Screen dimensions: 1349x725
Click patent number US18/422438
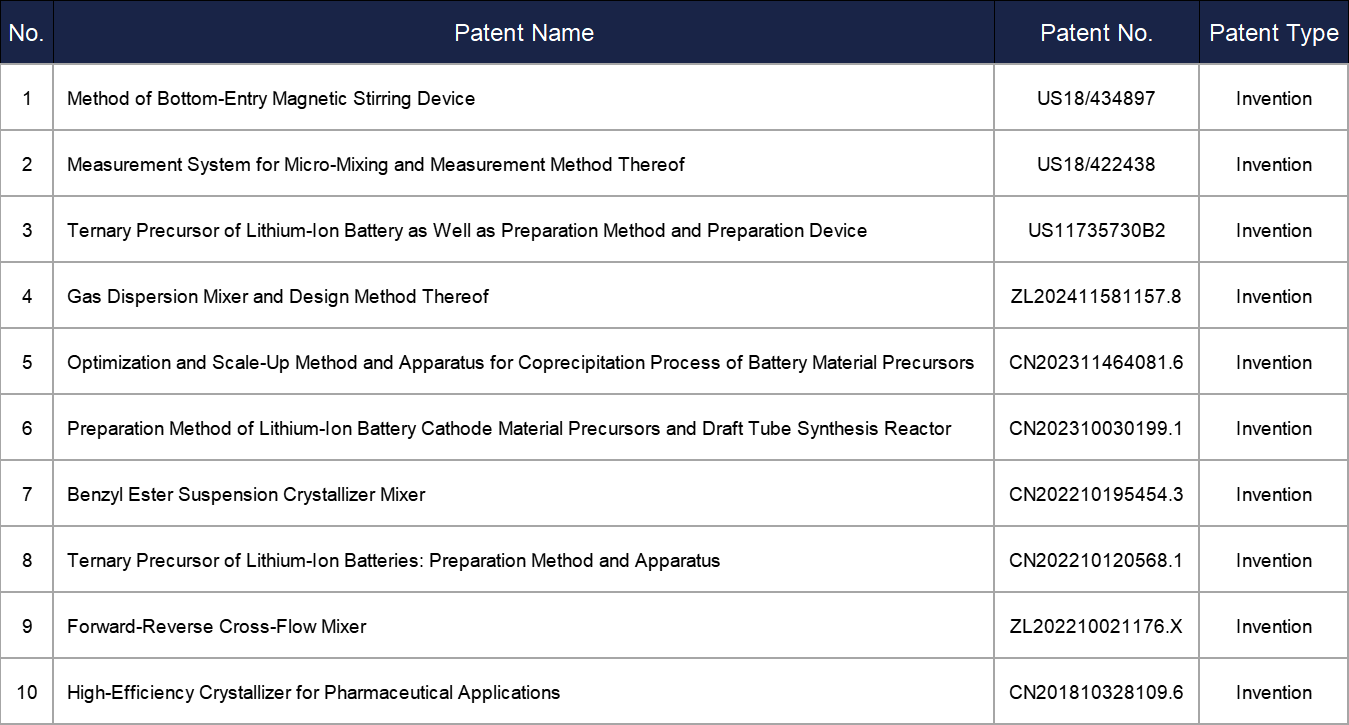1096,164
